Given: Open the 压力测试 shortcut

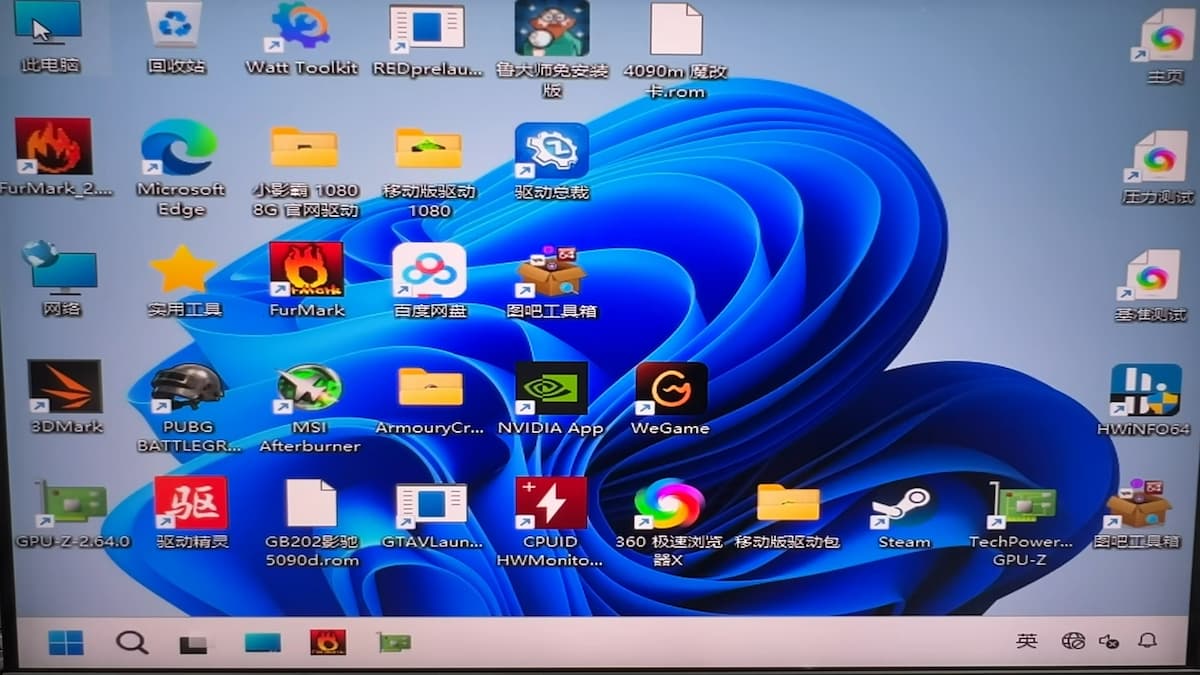Looking at the screenshot, I should [1159, 167].
